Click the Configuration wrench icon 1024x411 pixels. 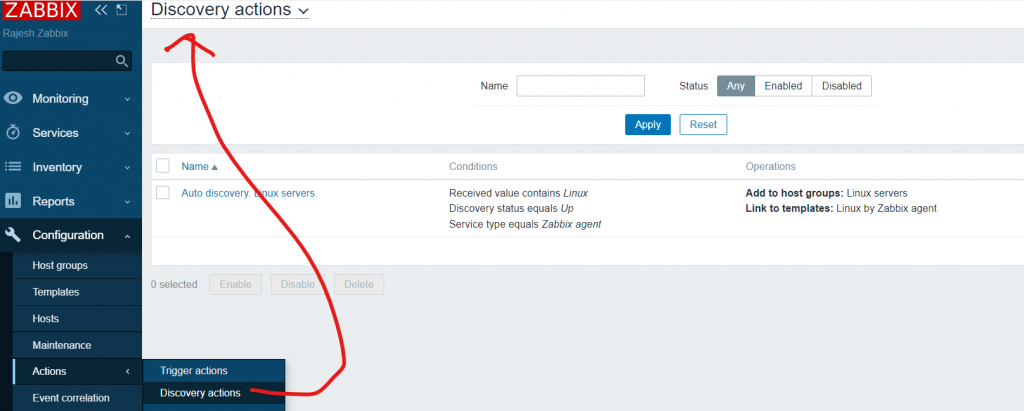coord(14,235)
